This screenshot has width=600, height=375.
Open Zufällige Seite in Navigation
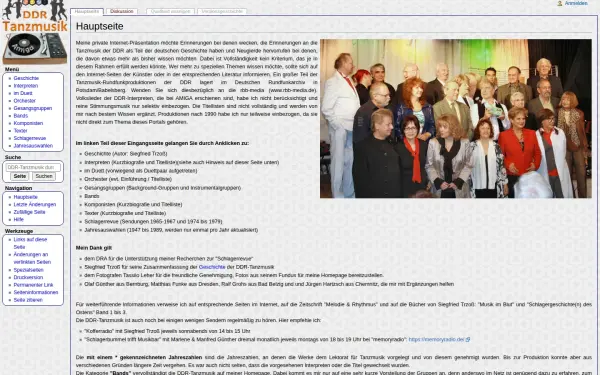29,212
